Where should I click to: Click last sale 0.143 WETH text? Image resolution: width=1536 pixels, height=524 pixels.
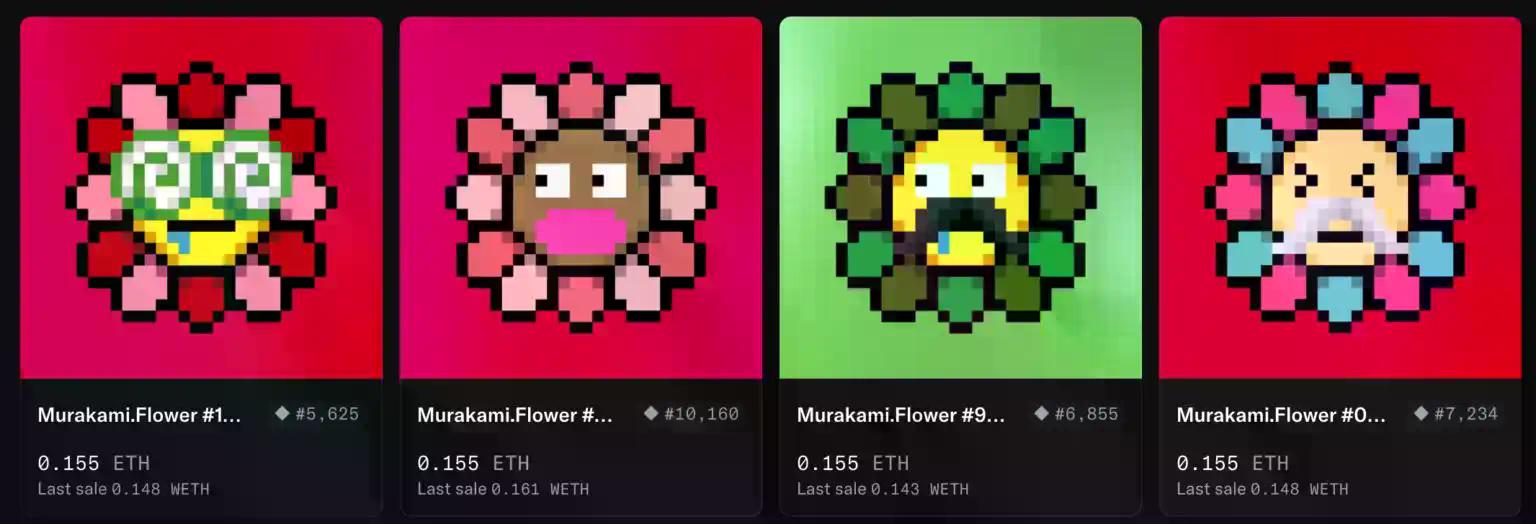click(883, 489)
